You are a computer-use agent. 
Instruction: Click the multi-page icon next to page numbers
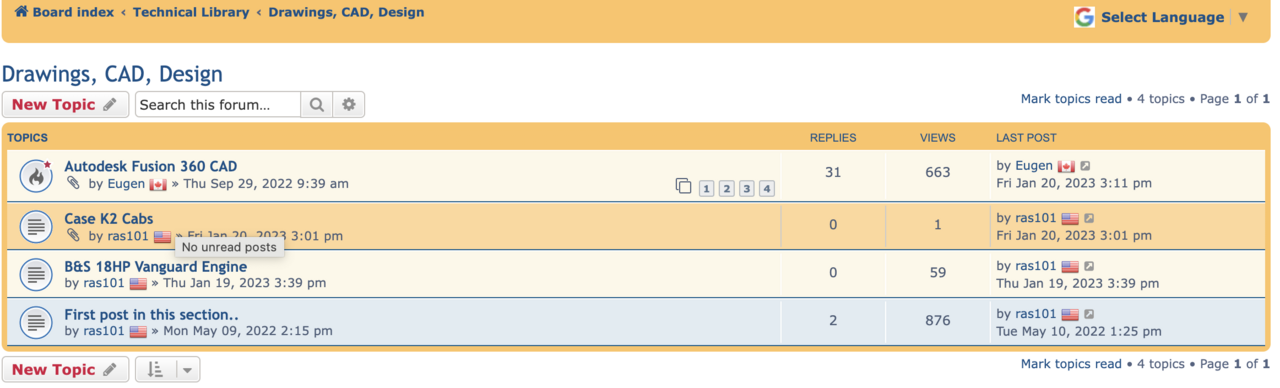coord(683,186)
